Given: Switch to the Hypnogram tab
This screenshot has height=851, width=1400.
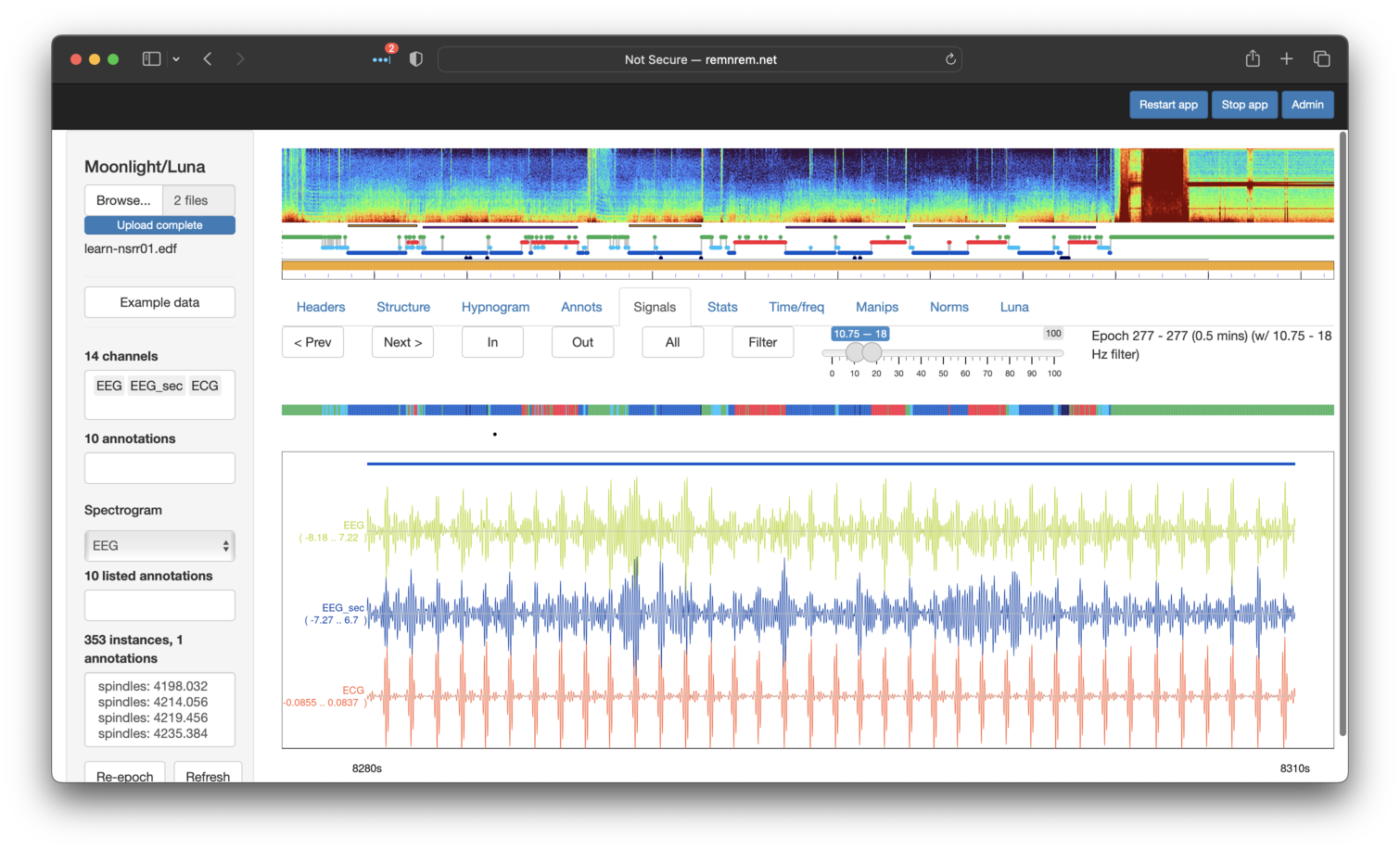Looking at the screenshot, I should (495, 307).
